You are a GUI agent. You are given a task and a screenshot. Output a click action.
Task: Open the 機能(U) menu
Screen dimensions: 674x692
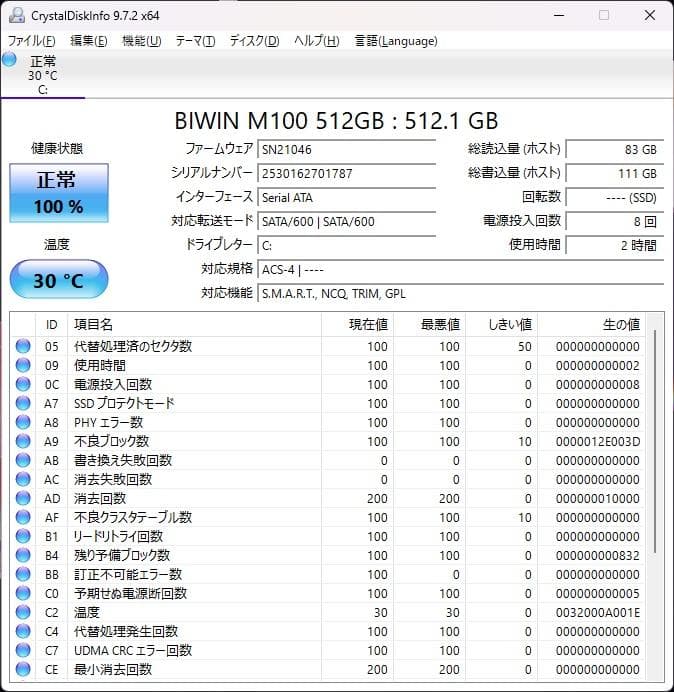(x=142, y=41)
